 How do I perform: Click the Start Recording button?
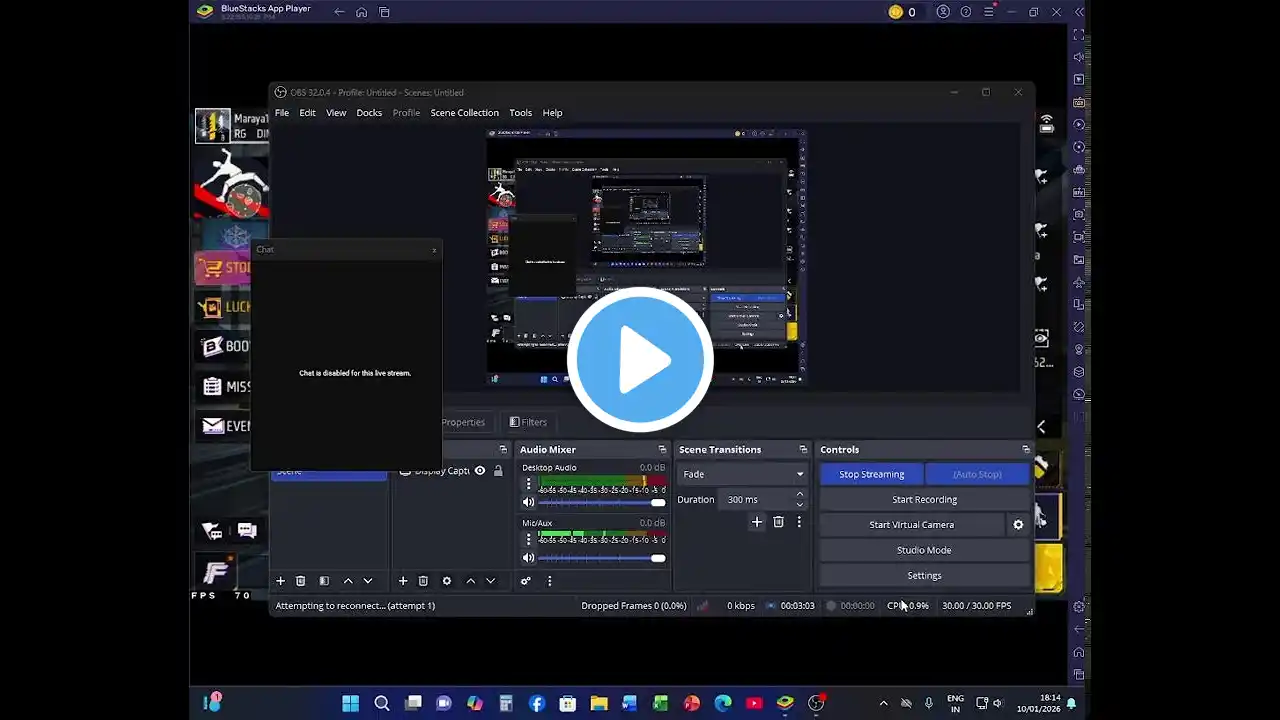point(924,500)
